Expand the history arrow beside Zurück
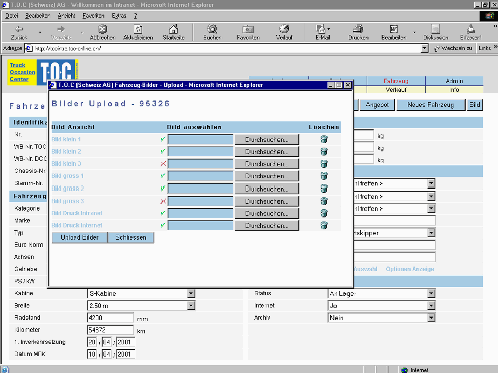 click(x=40, y=32)
